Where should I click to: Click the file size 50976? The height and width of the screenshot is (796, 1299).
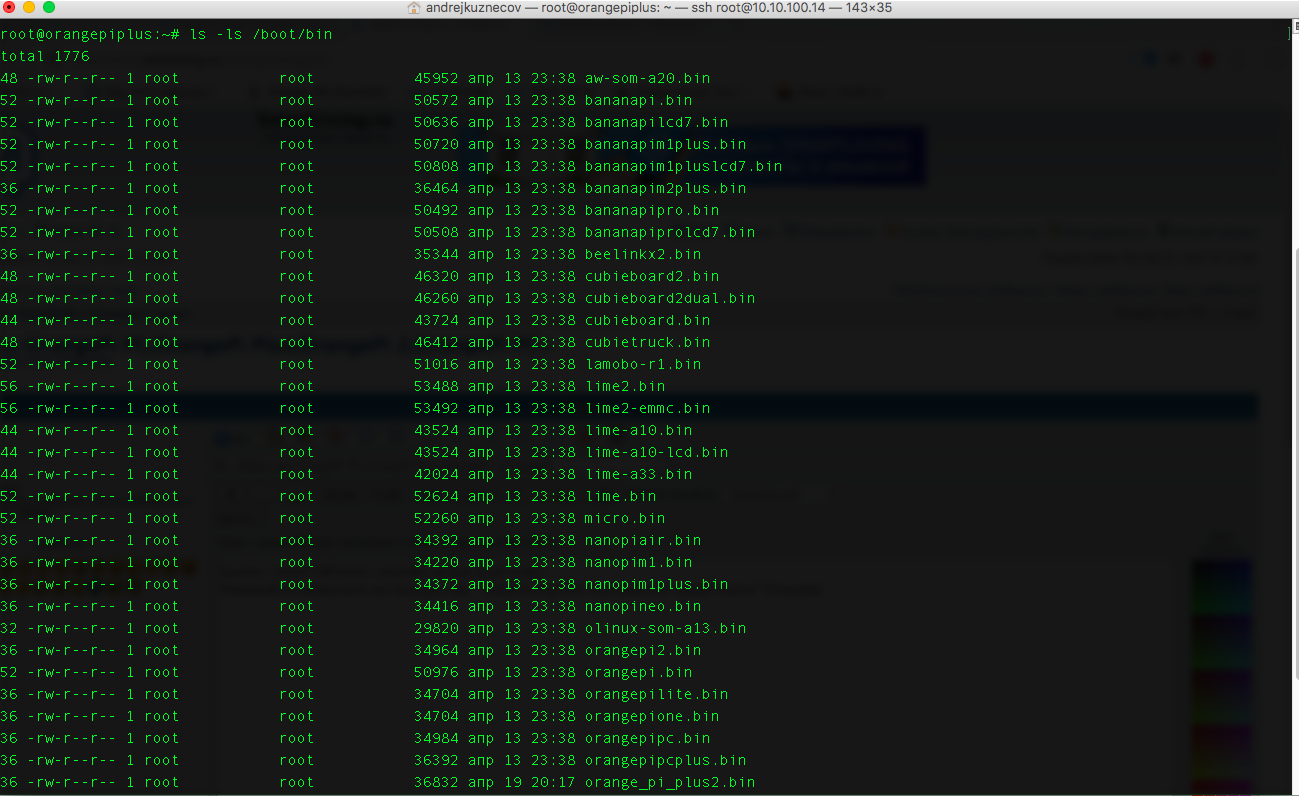pyautogui.click(x=436, y=672)
